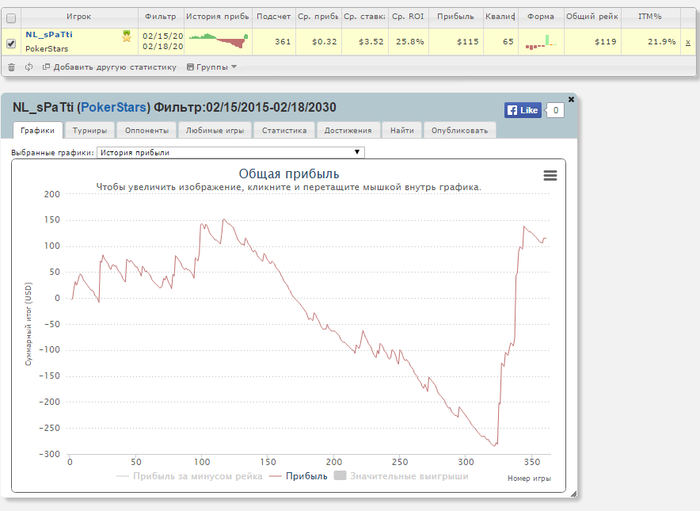The image size is (700, 511).
Task: Sort by the Подсчет column header
Action: coord(273,17)
